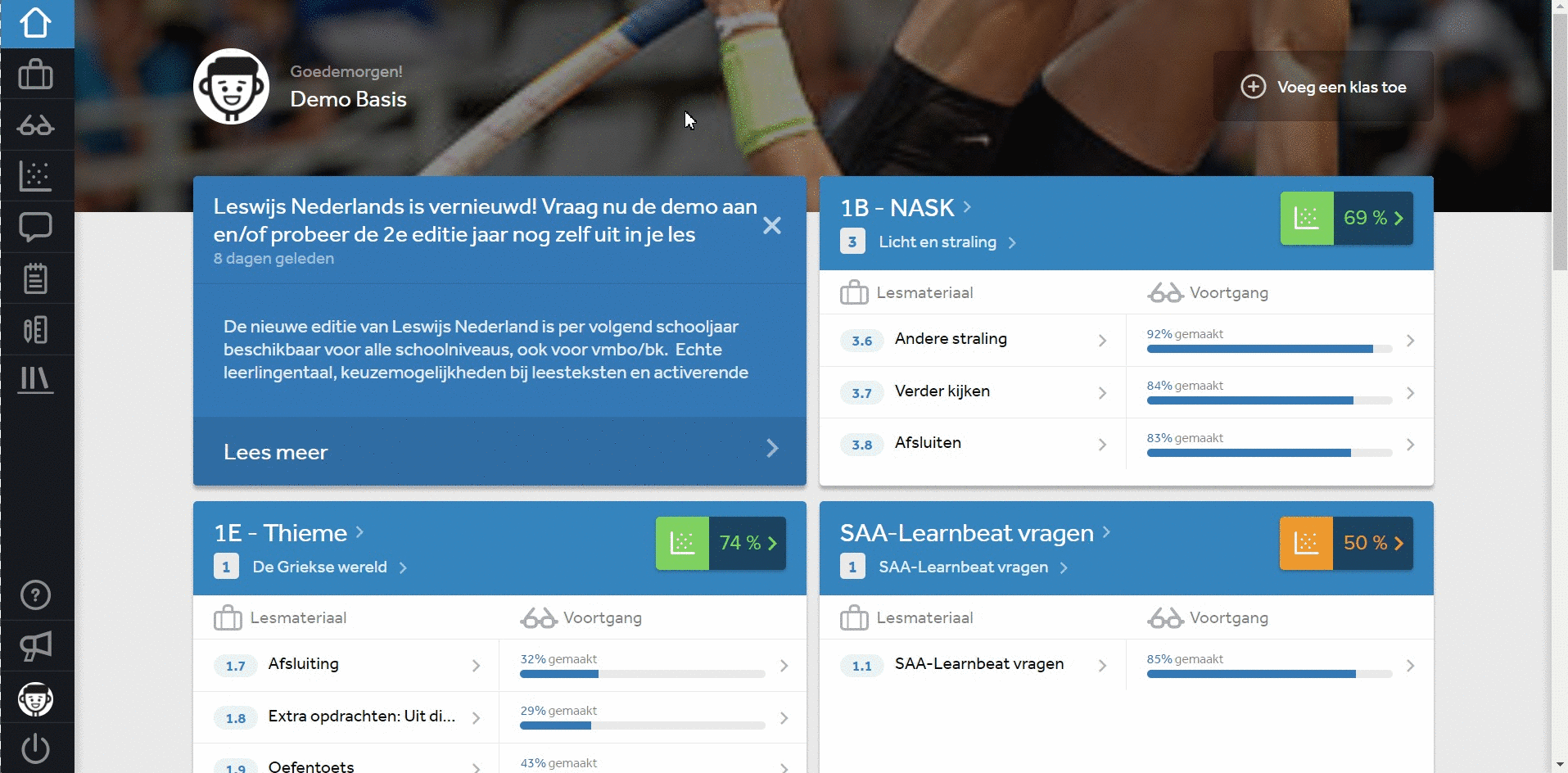Open chapter De Griekse wereld
Viewport: 1568px width, 773px height.
(319, 567)
